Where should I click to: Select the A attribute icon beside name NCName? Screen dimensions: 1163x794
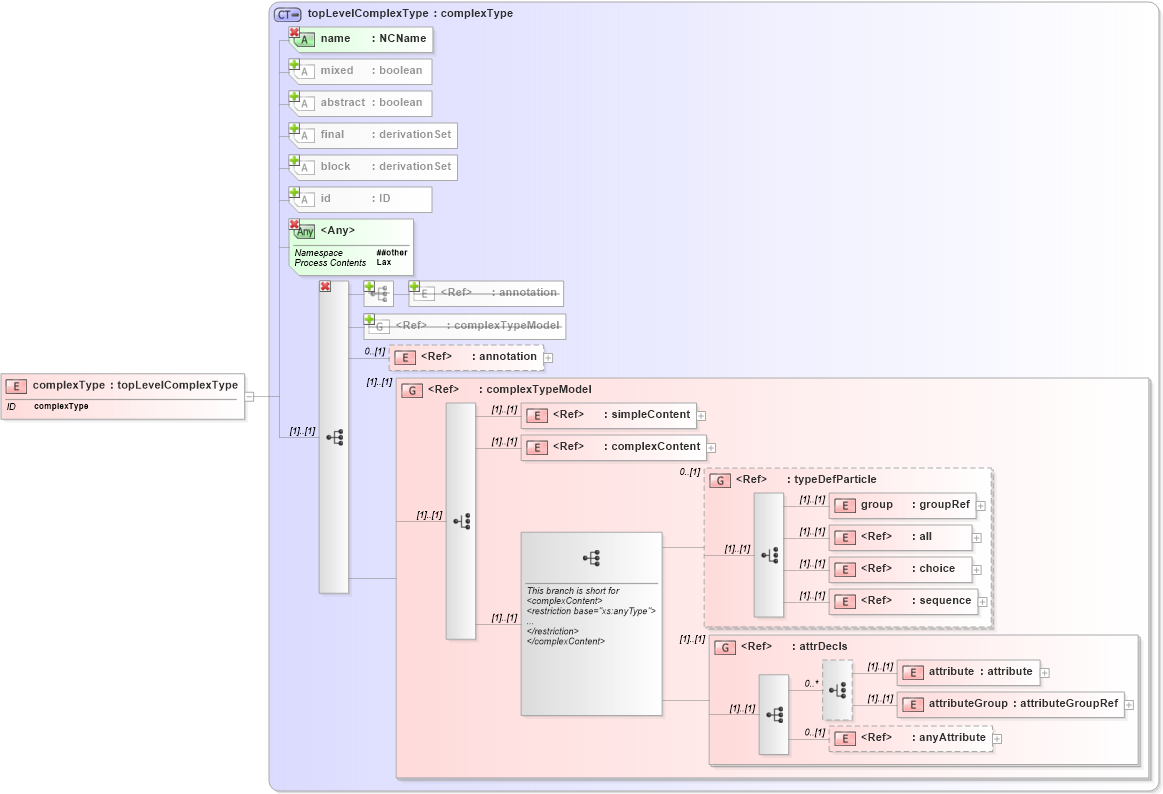tap(305, 39)
